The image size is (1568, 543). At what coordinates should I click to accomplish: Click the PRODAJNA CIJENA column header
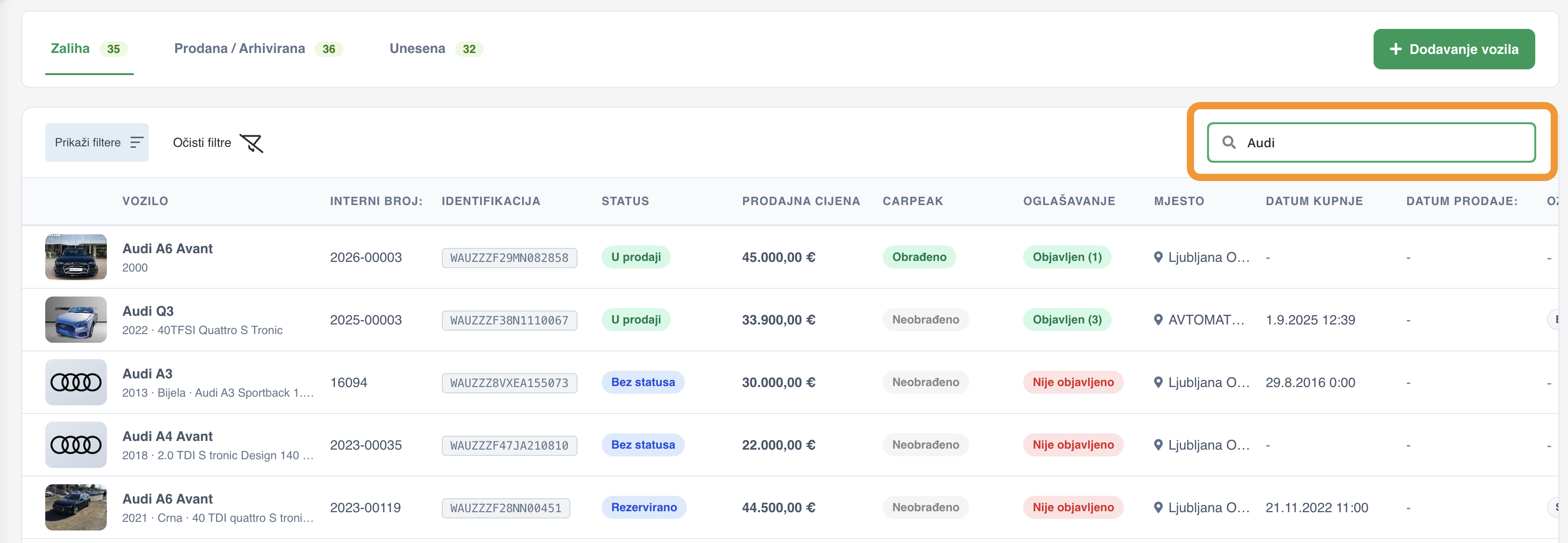coord(801,201)
